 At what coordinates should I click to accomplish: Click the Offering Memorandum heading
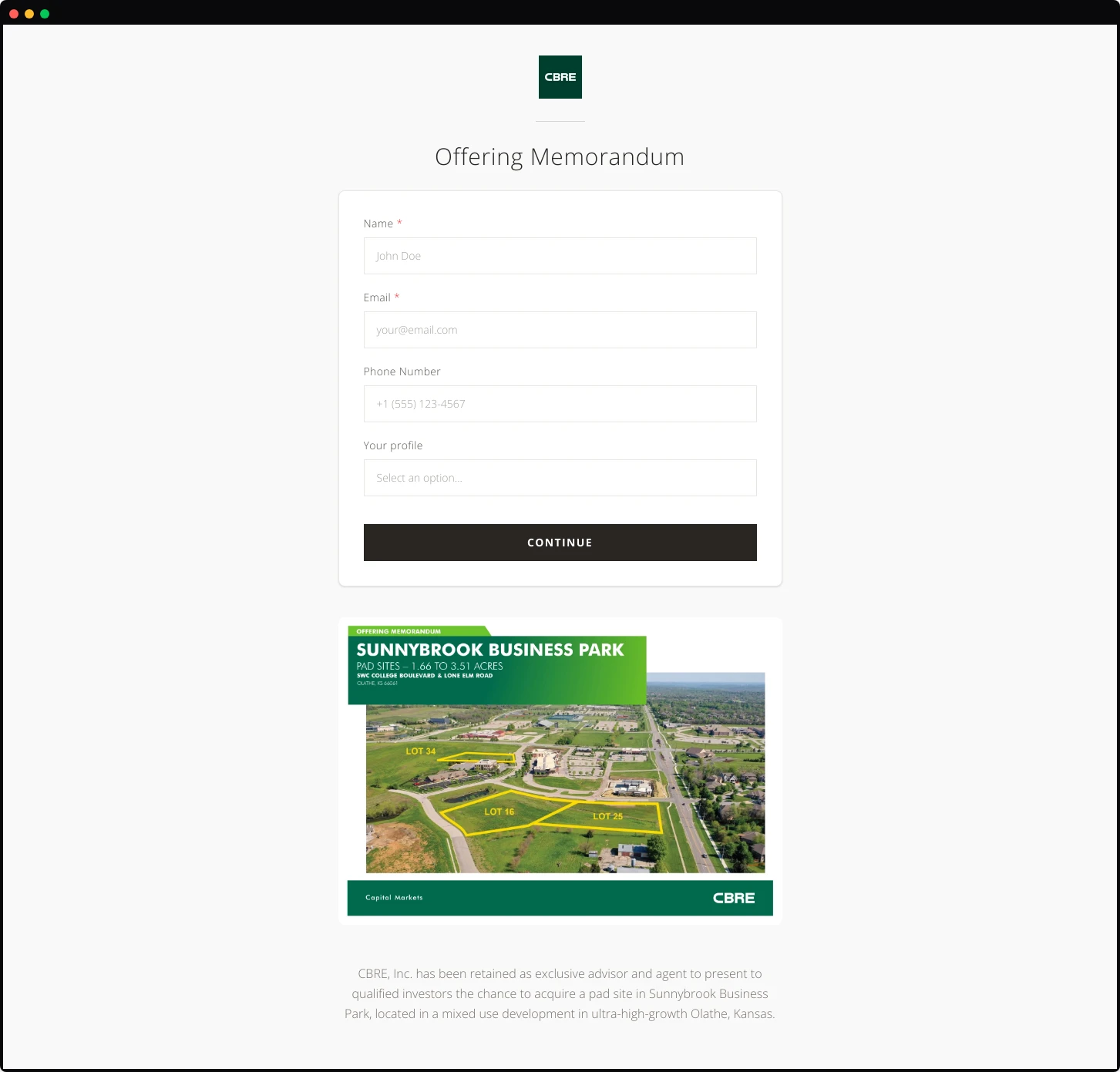(560, 156)
